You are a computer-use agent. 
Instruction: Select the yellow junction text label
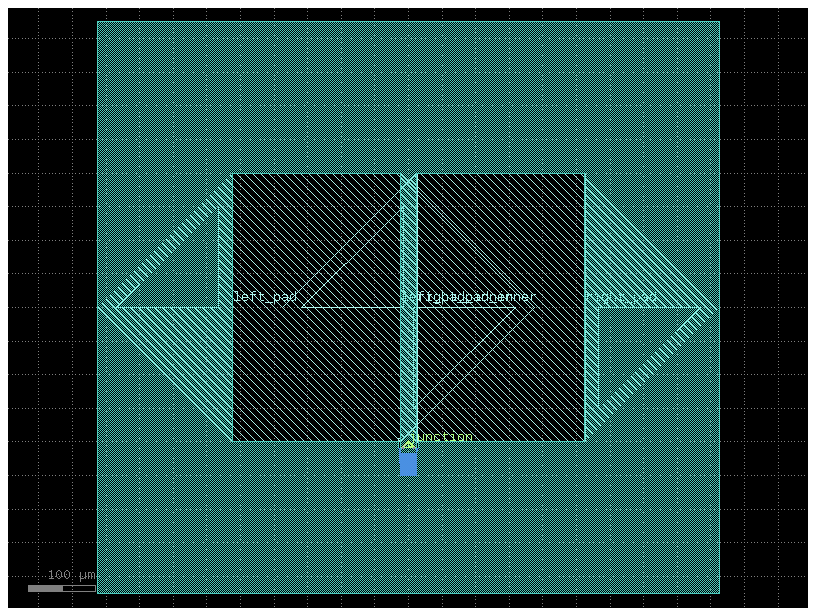click(x=444, y=437)
